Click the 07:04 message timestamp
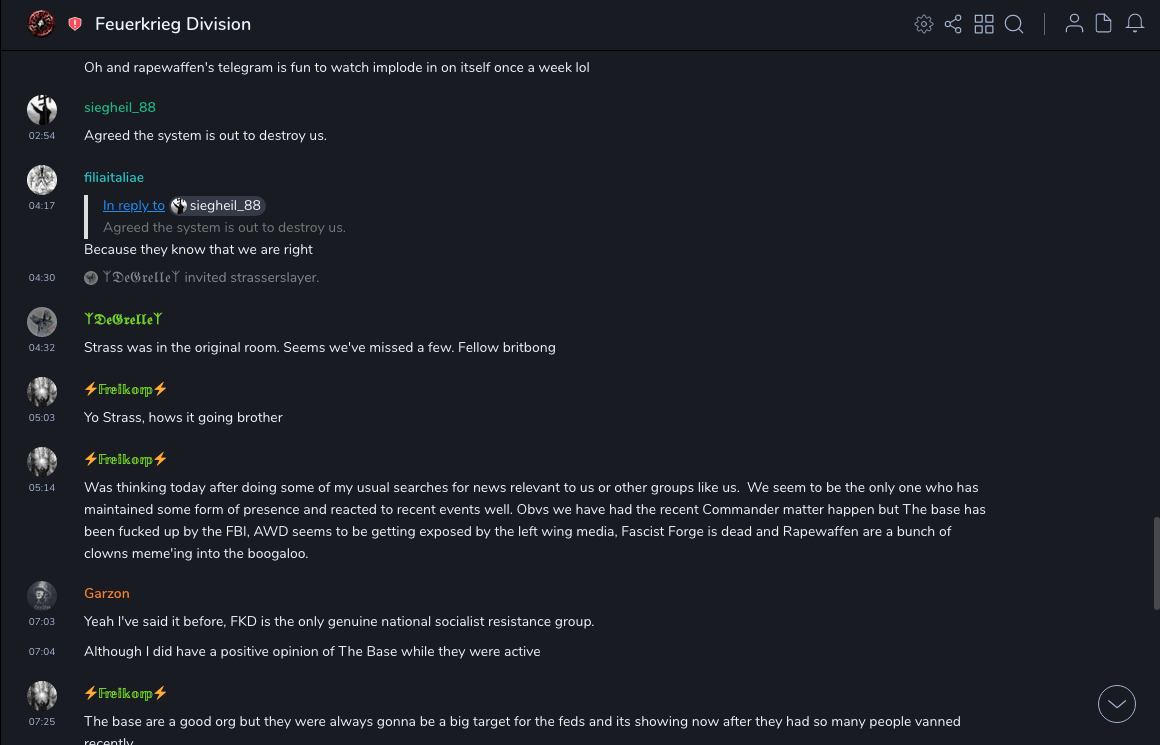The image size is (1160, 745). [42, 652]
